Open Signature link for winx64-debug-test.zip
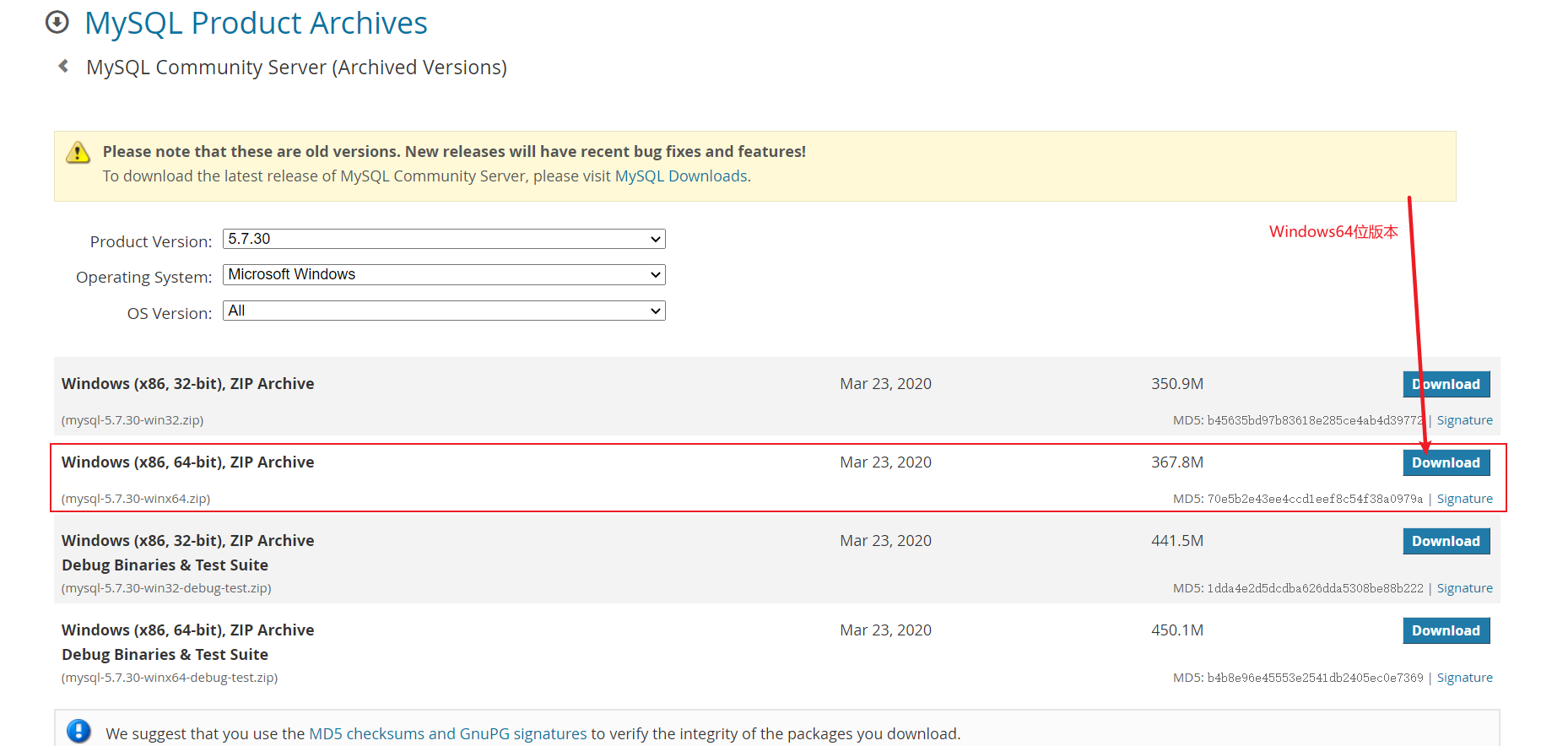The height and width of the screenshot is (746, 1568). tap(1465, 678)
